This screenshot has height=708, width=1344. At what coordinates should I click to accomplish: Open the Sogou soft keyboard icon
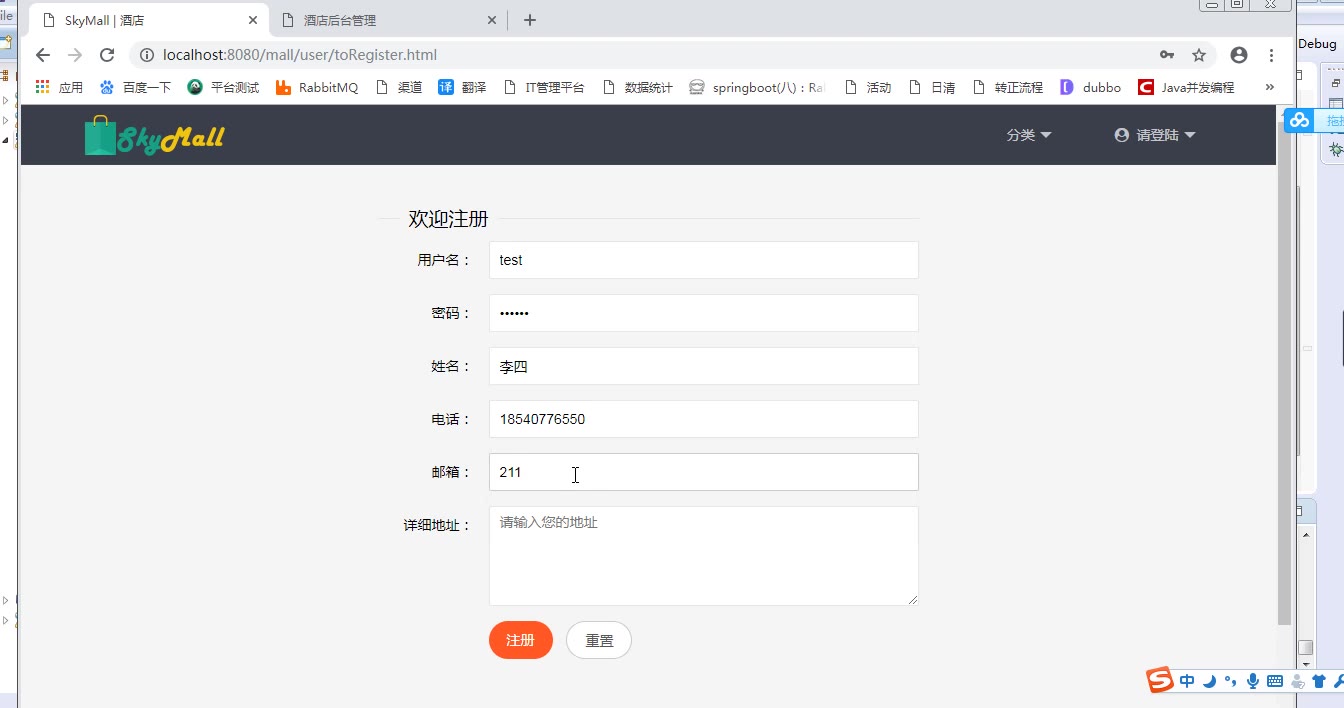pos(1275,681)
